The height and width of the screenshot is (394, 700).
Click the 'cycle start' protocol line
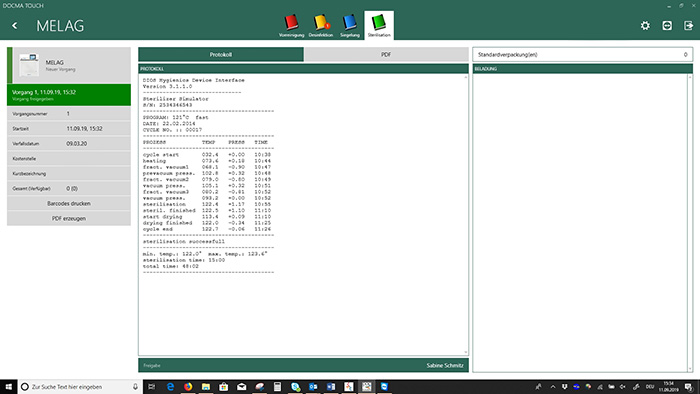[207, 155]
